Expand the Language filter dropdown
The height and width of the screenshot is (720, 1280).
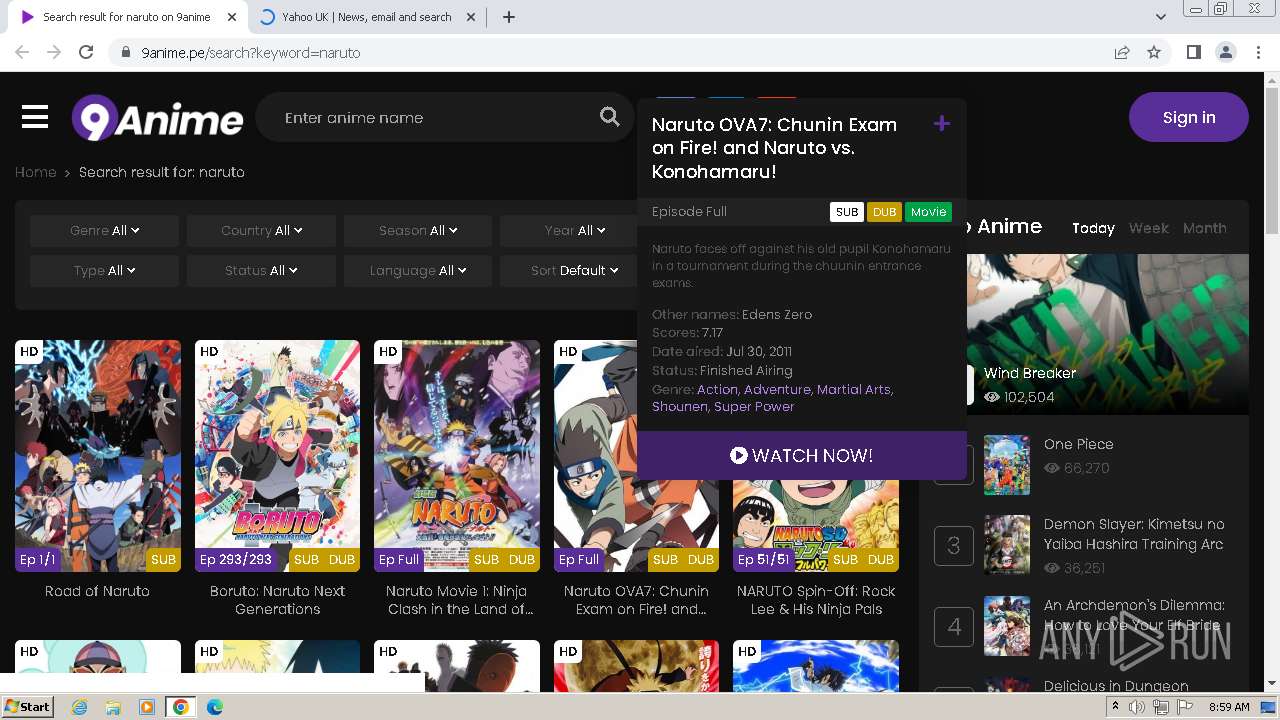point(418,270)
